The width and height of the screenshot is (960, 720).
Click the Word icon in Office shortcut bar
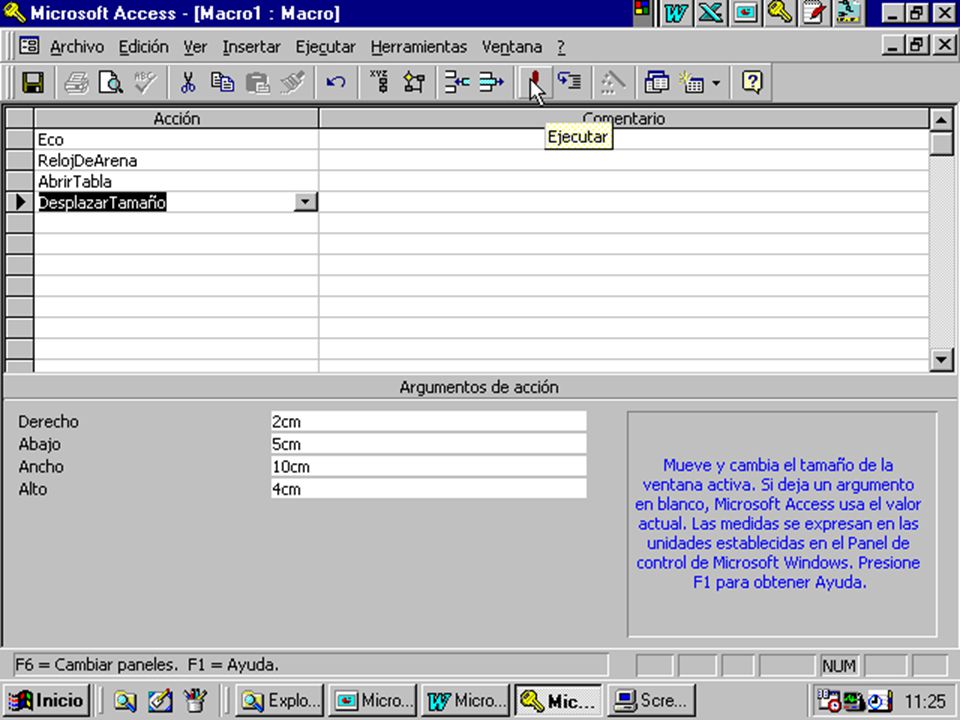pyautogui.click(x=675, y=13)
